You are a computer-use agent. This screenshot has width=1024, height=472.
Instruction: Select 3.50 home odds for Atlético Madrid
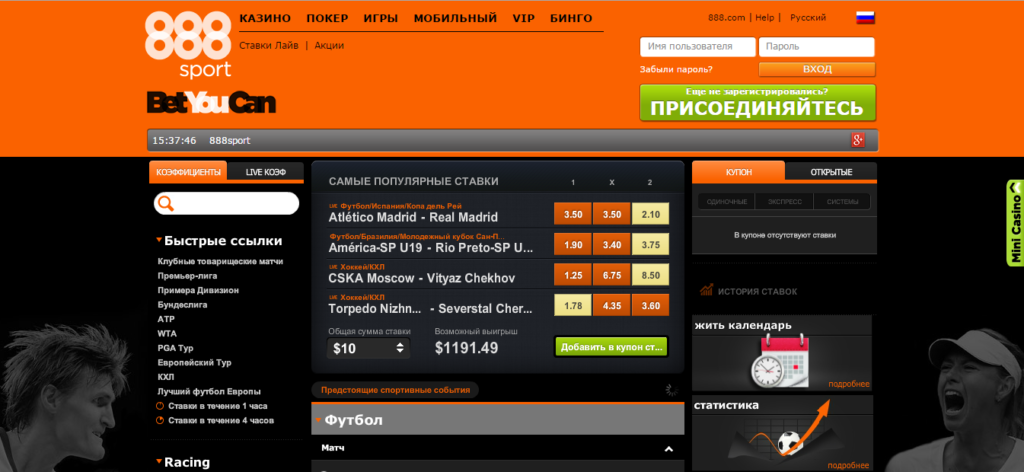pos(573,213)
